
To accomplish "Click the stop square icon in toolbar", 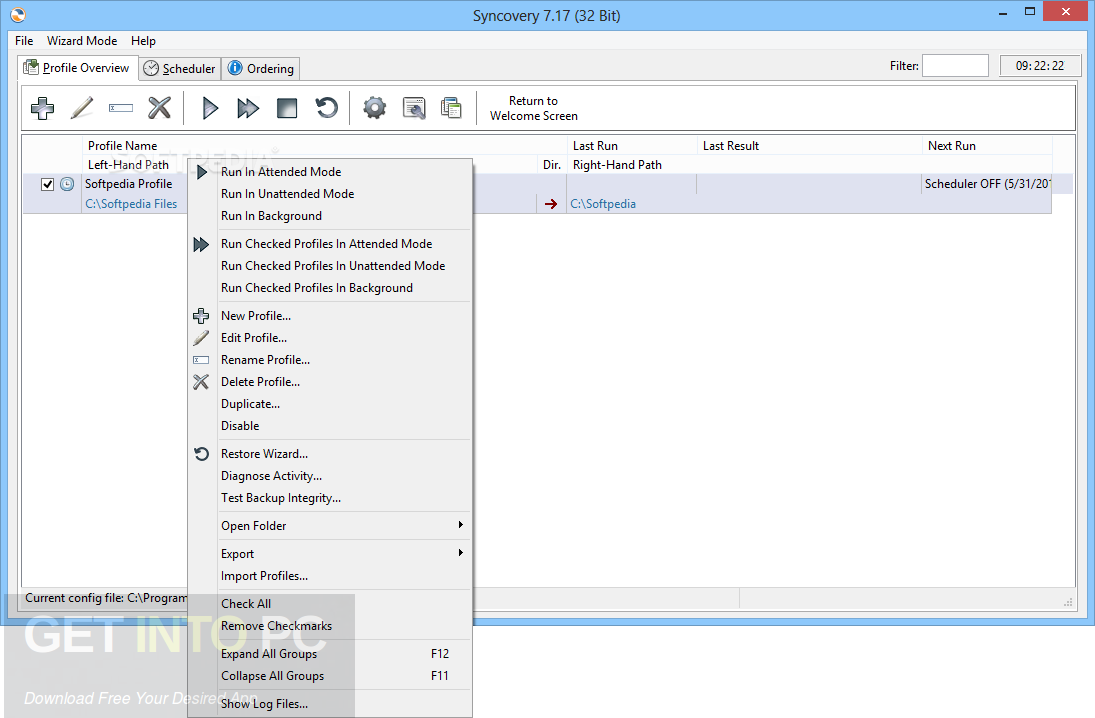I will 287,108.
